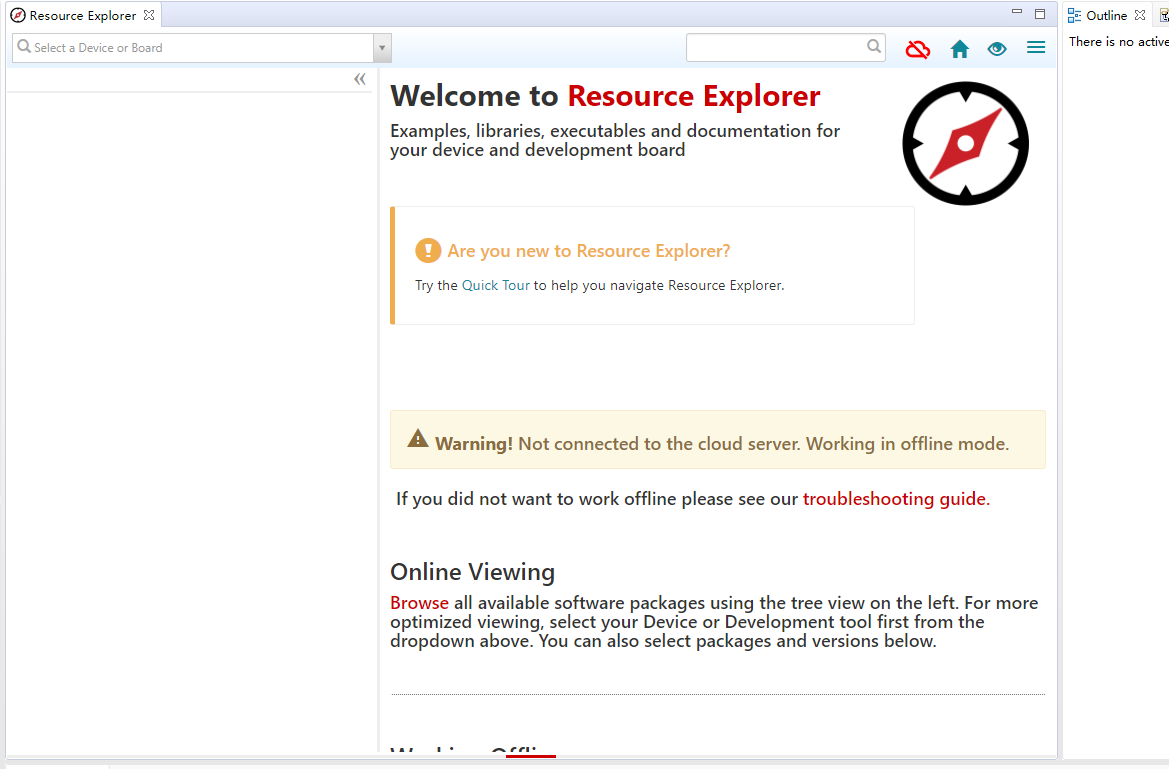Click the magnifier icon in device selector
The image size is (1169, 769).
(25, 47)
